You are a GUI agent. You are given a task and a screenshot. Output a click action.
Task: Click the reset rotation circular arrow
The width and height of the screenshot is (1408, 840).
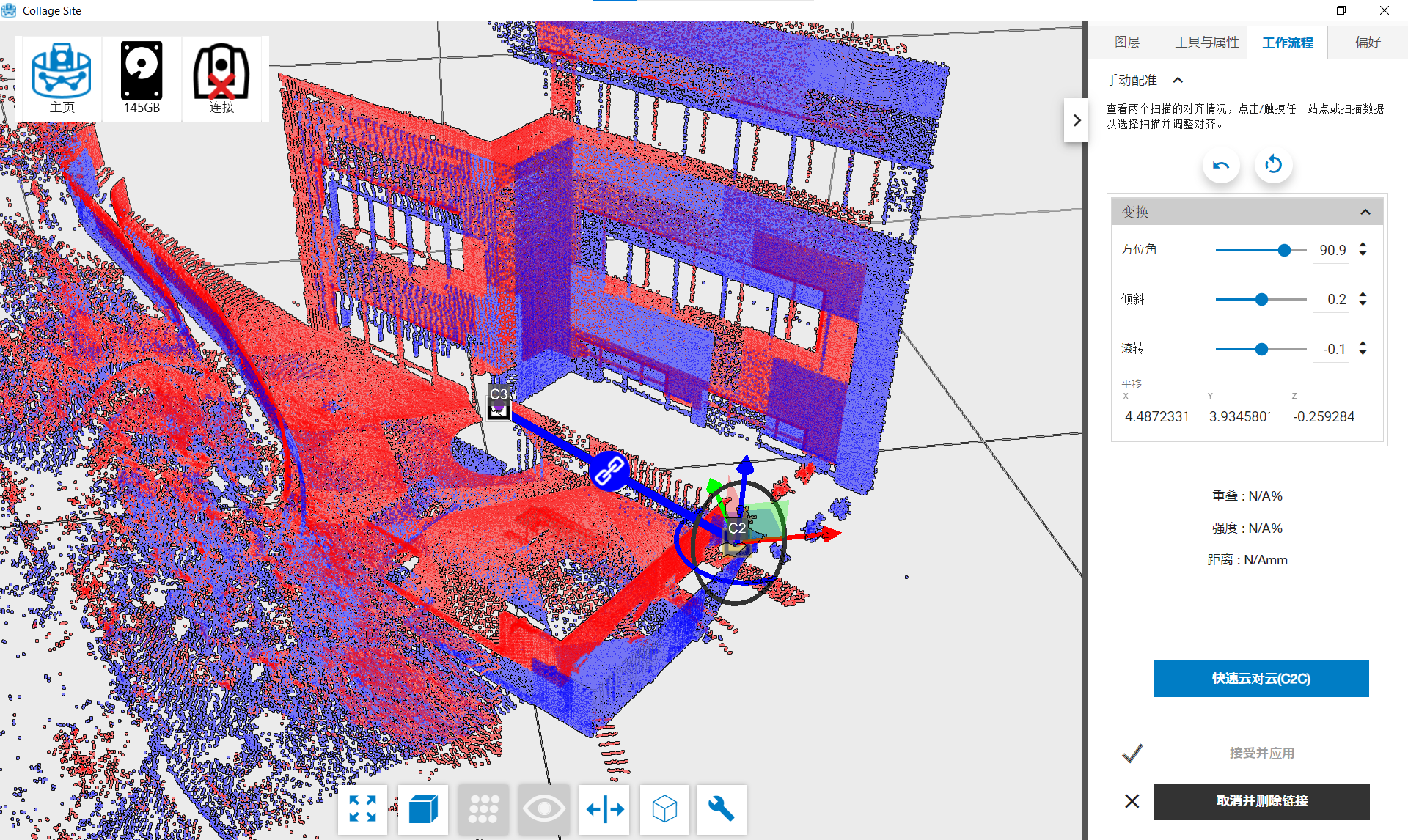pos(1273,165)
